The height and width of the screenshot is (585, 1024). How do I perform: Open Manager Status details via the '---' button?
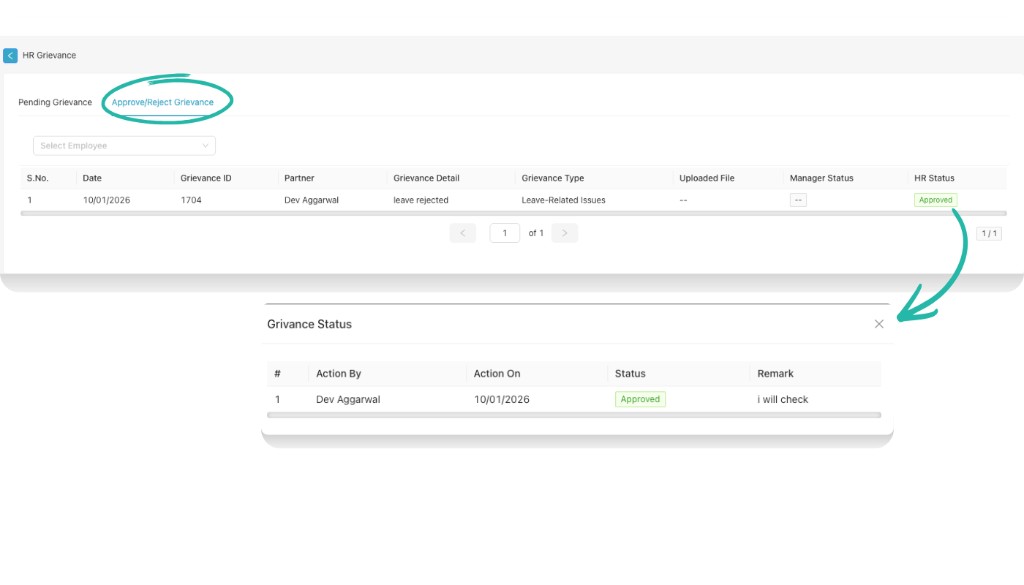click(x=797, y=200)
